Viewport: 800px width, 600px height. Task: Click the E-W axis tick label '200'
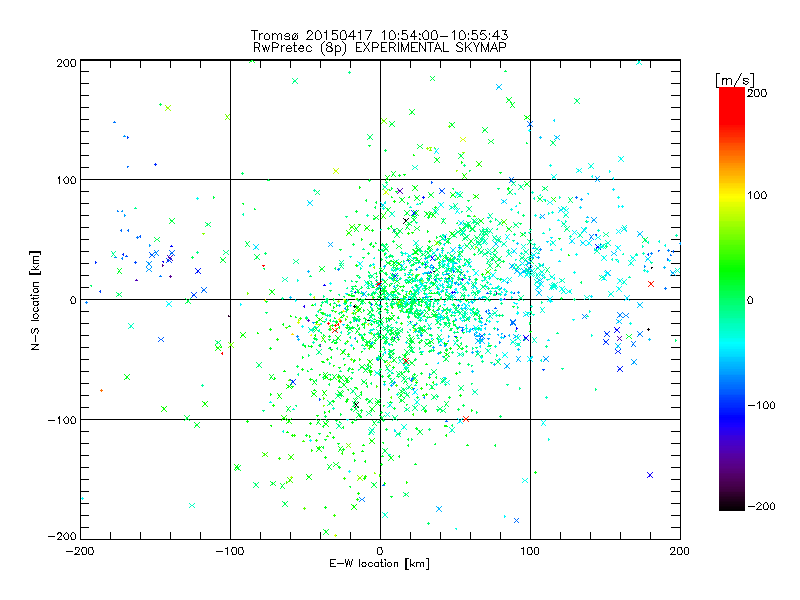[x=680, y=551]
